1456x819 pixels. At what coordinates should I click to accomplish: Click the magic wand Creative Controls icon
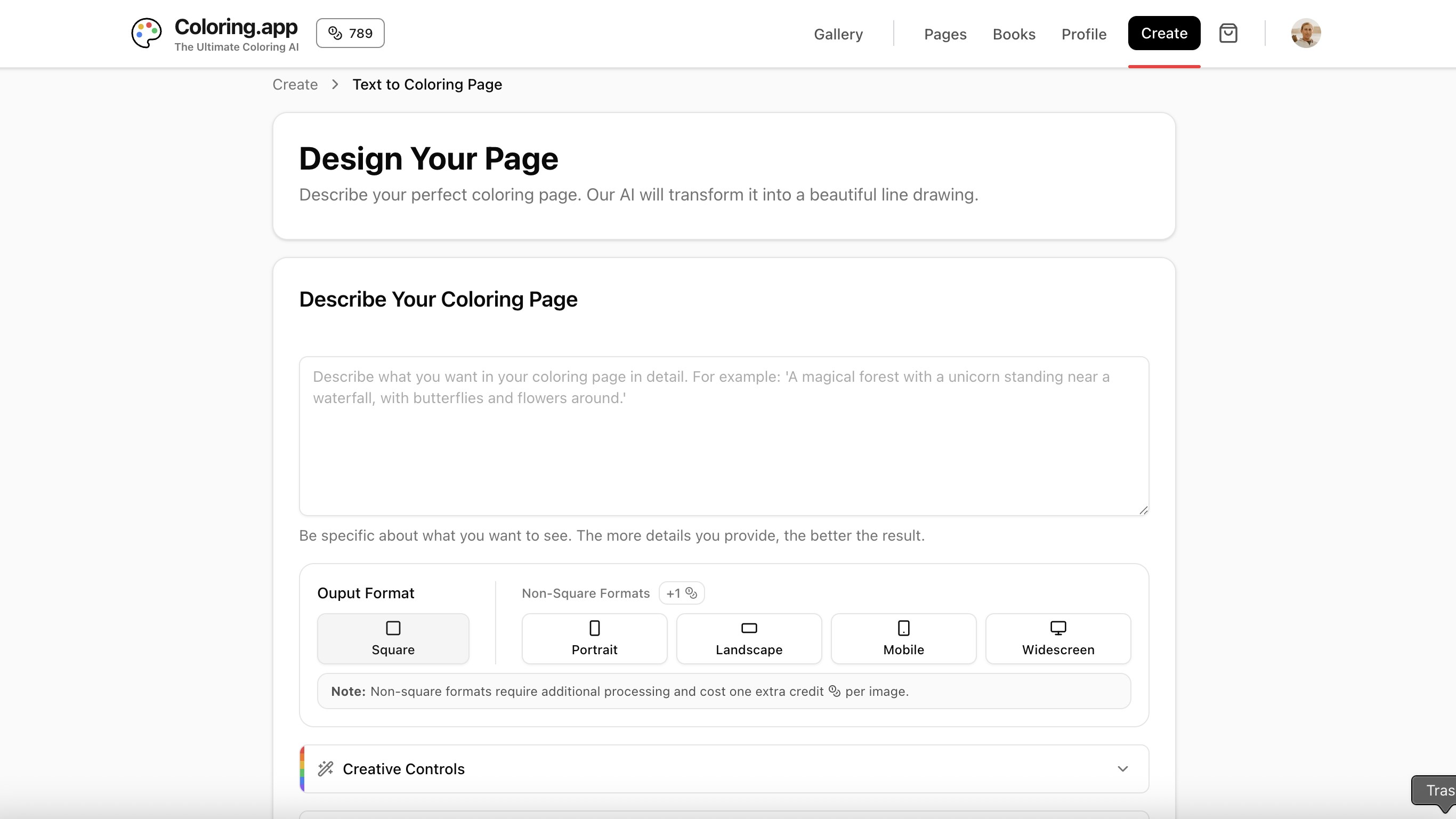pos(326,768)
